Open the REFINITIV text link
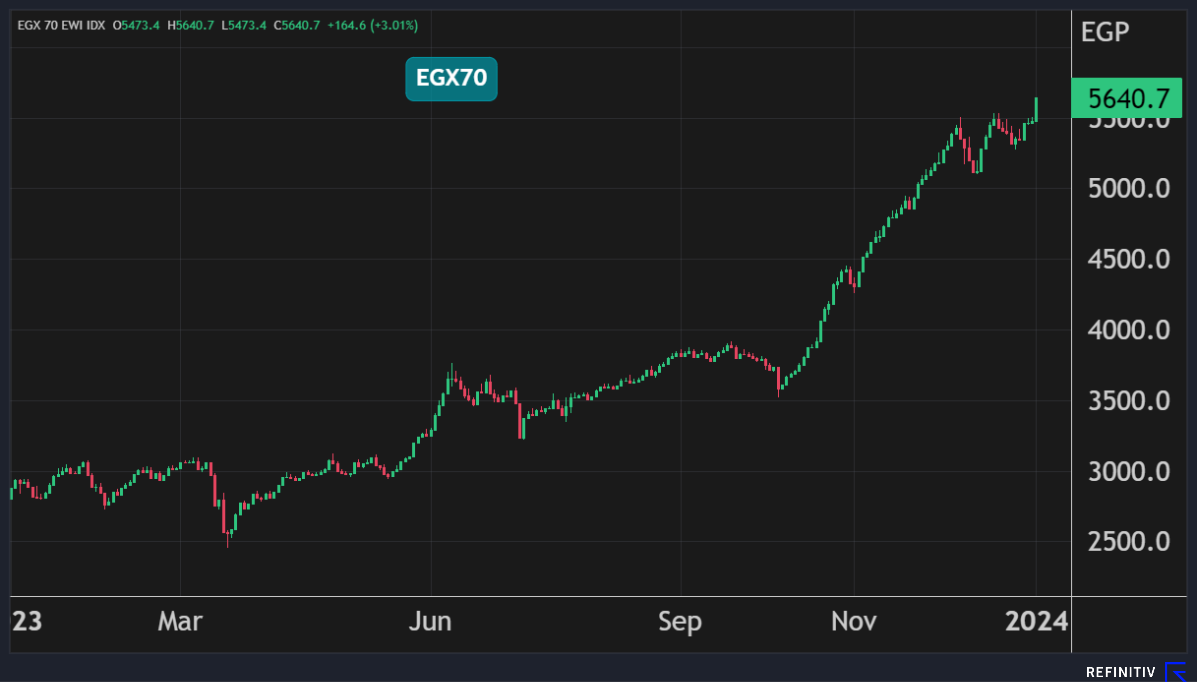Image resolution: width=1197 pixels, height=682 pixels. pyautogui.click(x=1121, y=672)
